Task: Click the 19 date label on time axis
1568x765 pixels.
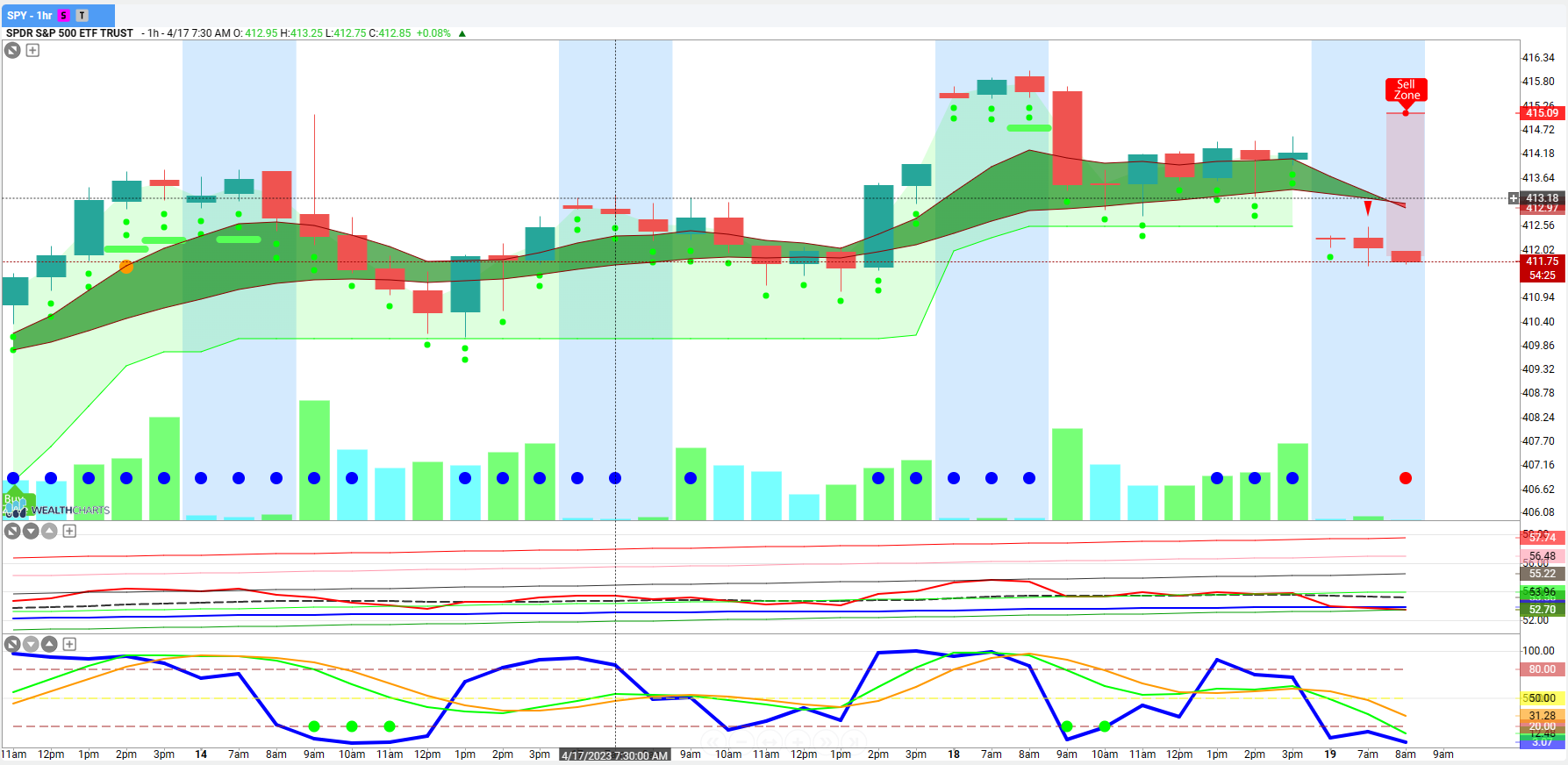Action: [1330, 754]
